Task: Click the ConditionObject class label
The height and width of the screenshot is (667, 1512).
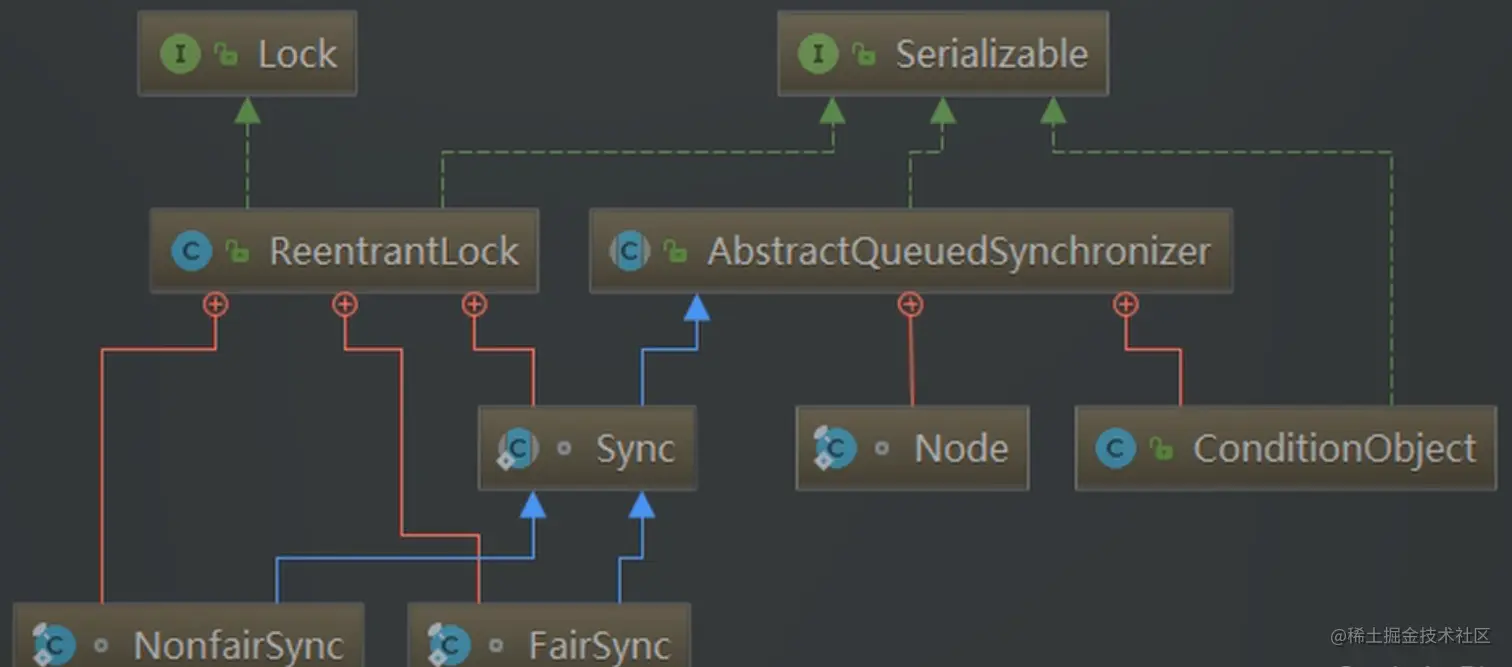Action: tap(1334, 448)
